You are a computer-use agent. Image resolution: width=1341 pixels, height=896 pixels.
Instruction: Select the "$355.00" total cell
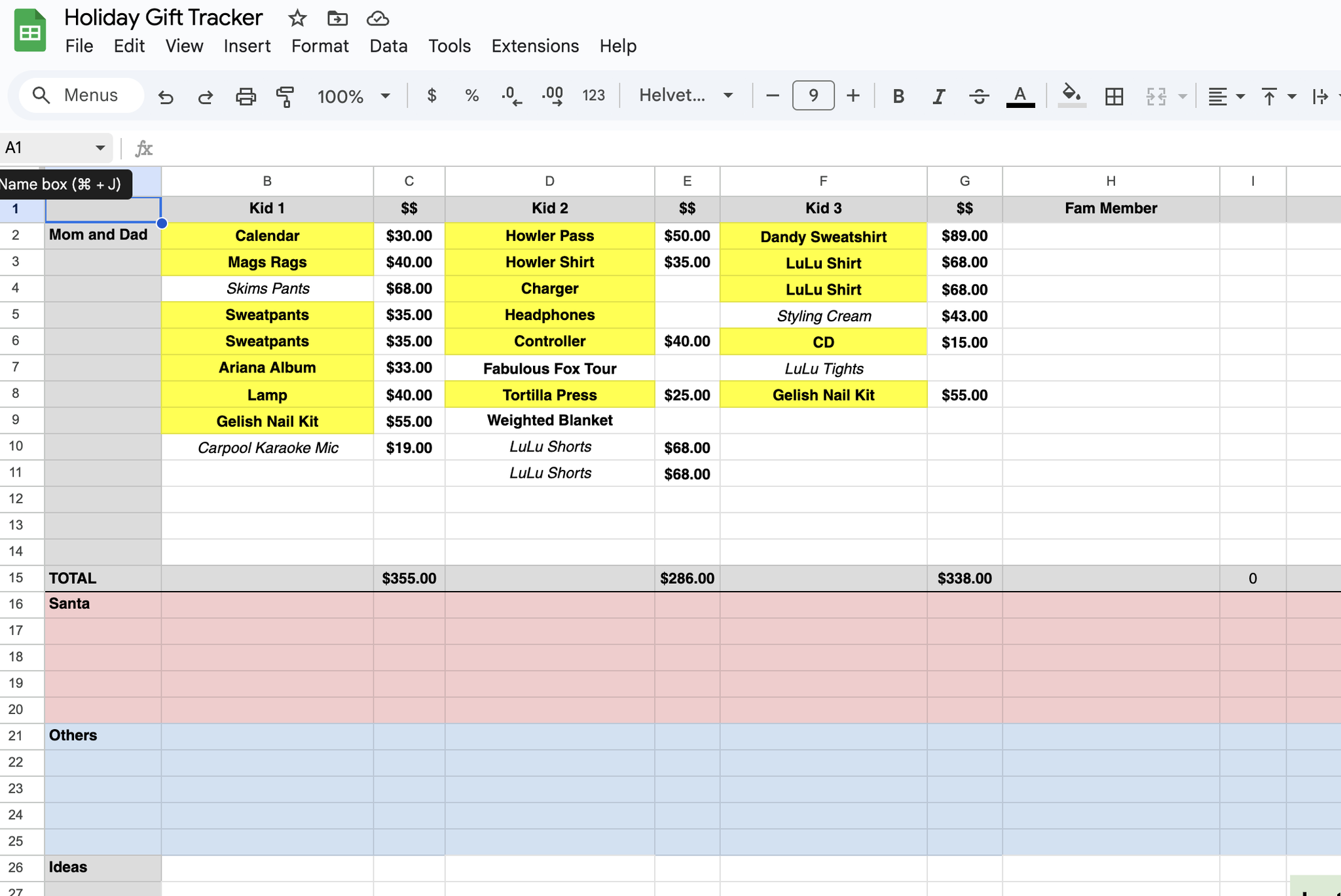coord(409,579)
